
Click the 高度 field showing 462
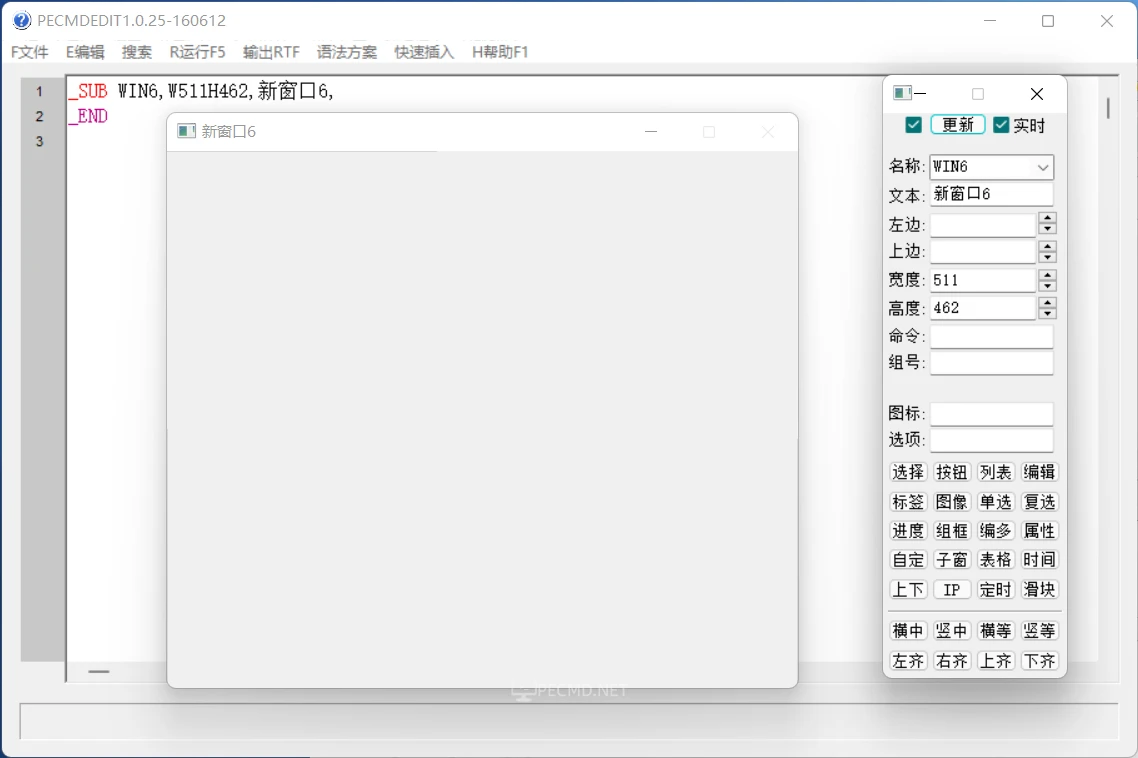coord(983,308)
